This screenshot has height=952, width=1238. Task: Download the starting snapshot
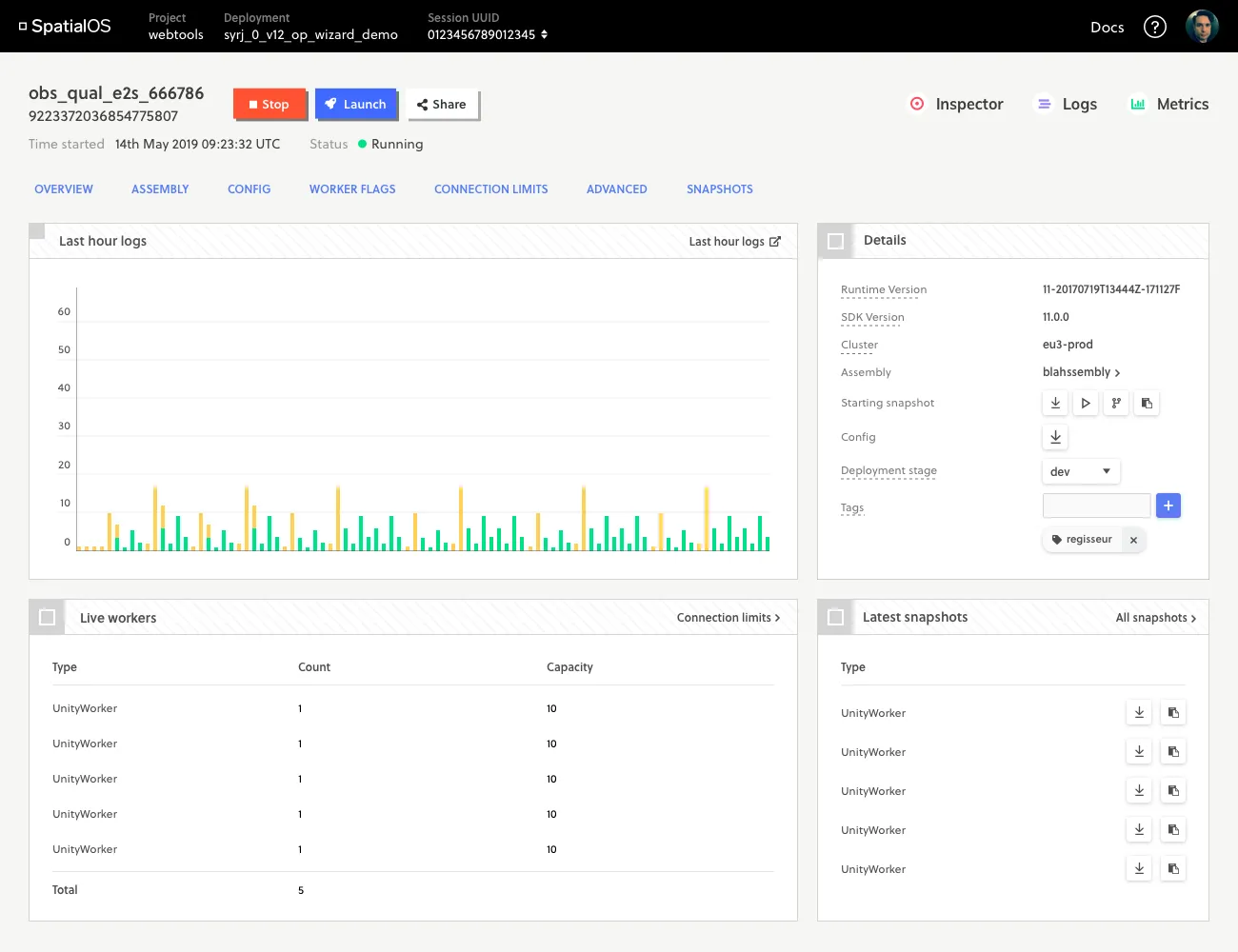(1055, 404)
